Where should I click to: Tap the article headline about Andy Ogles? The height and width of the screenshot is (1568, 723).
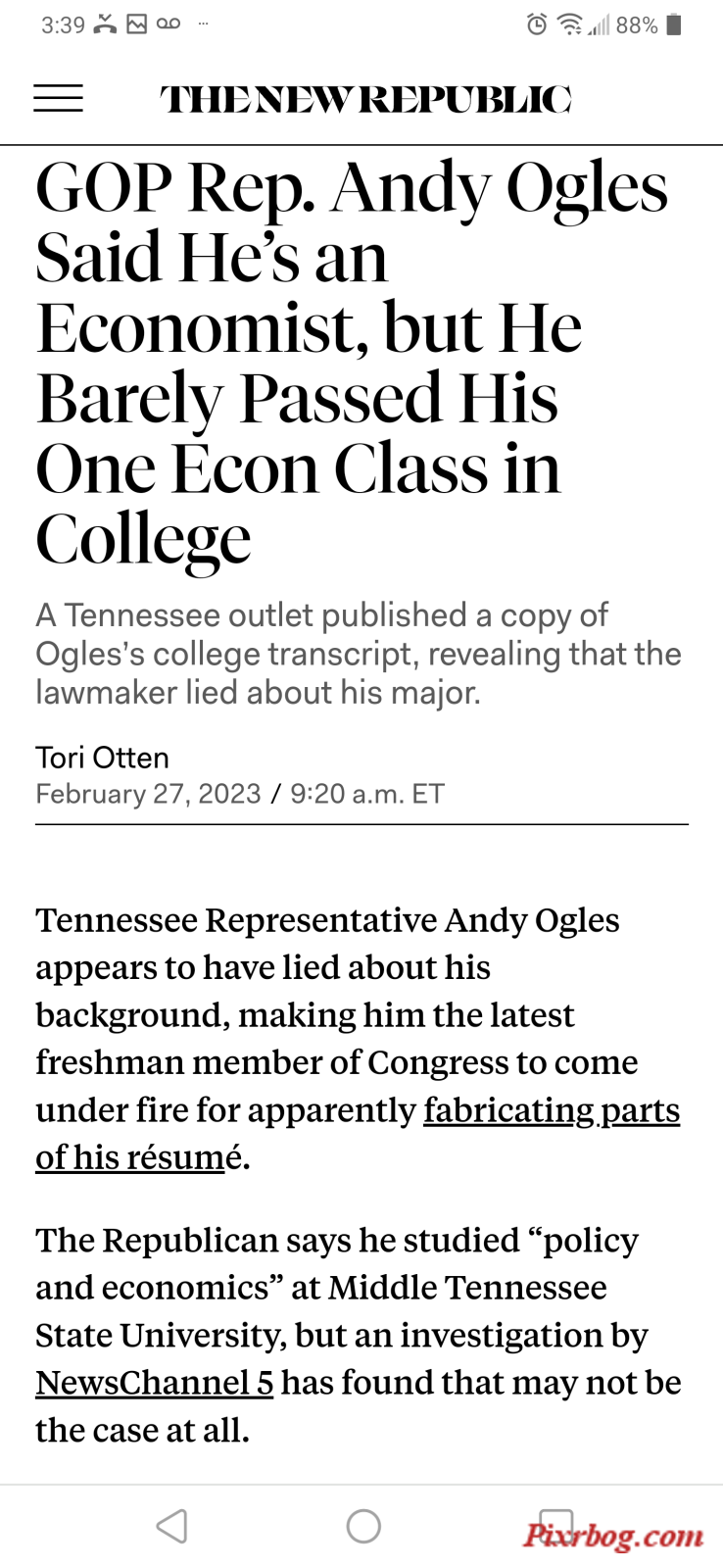353,363
